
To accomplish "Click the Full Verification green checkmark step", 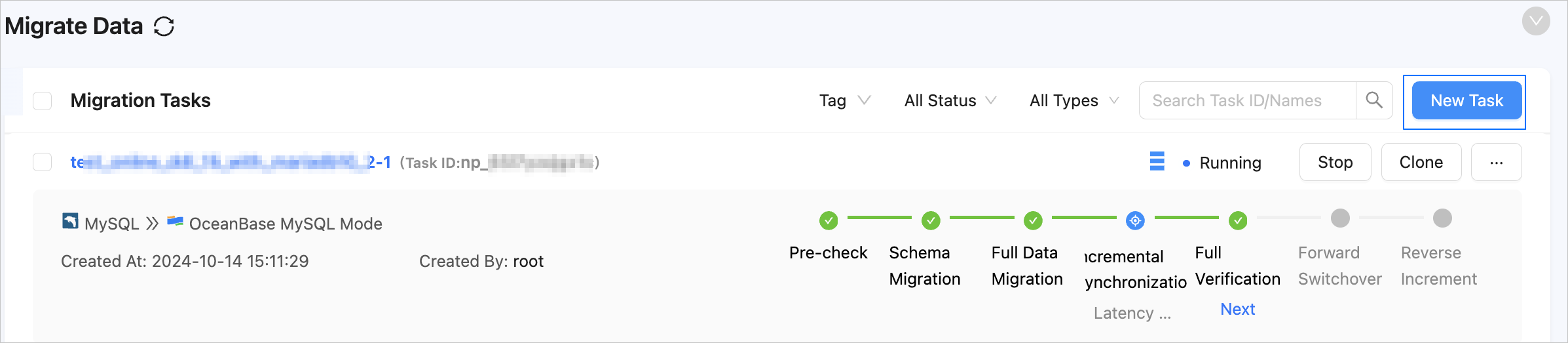I will pos(1238,220).
